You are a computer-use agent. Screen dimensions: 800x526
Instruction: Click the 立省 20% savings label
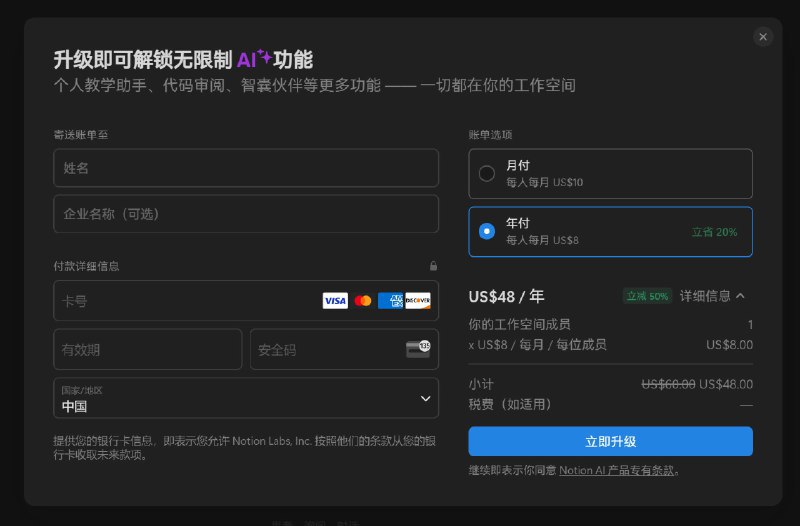(x=714, y=232)
